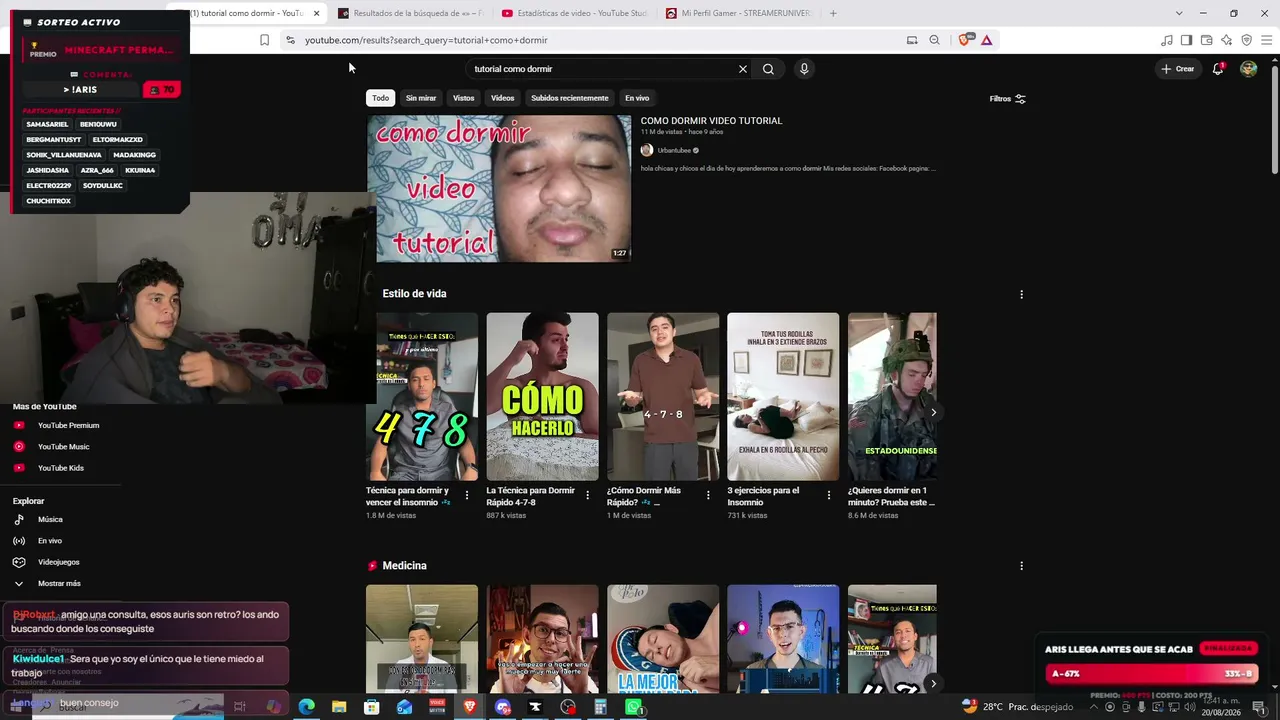
Task: Open options for ¿Cómo Dormir Más Rápido? short
Action: tap(708, 495)
